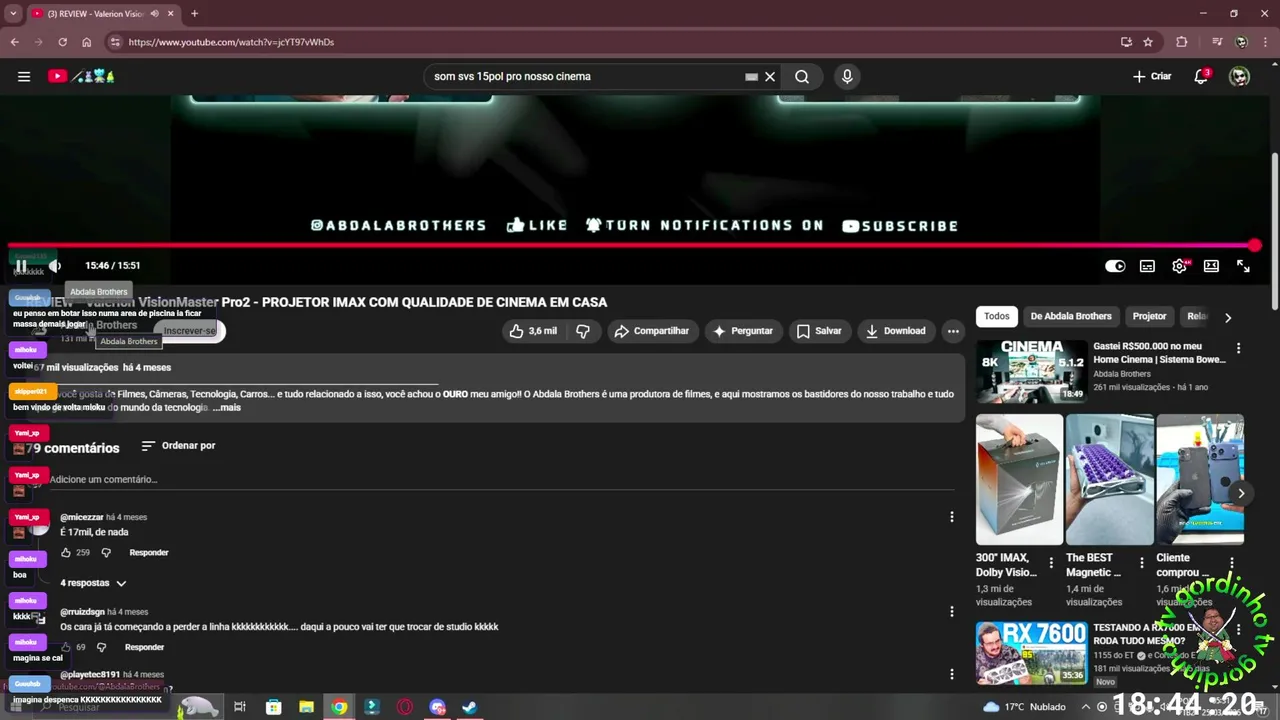
Task: Open Microsoft Store from taskbar
Action: pos(273,707)
